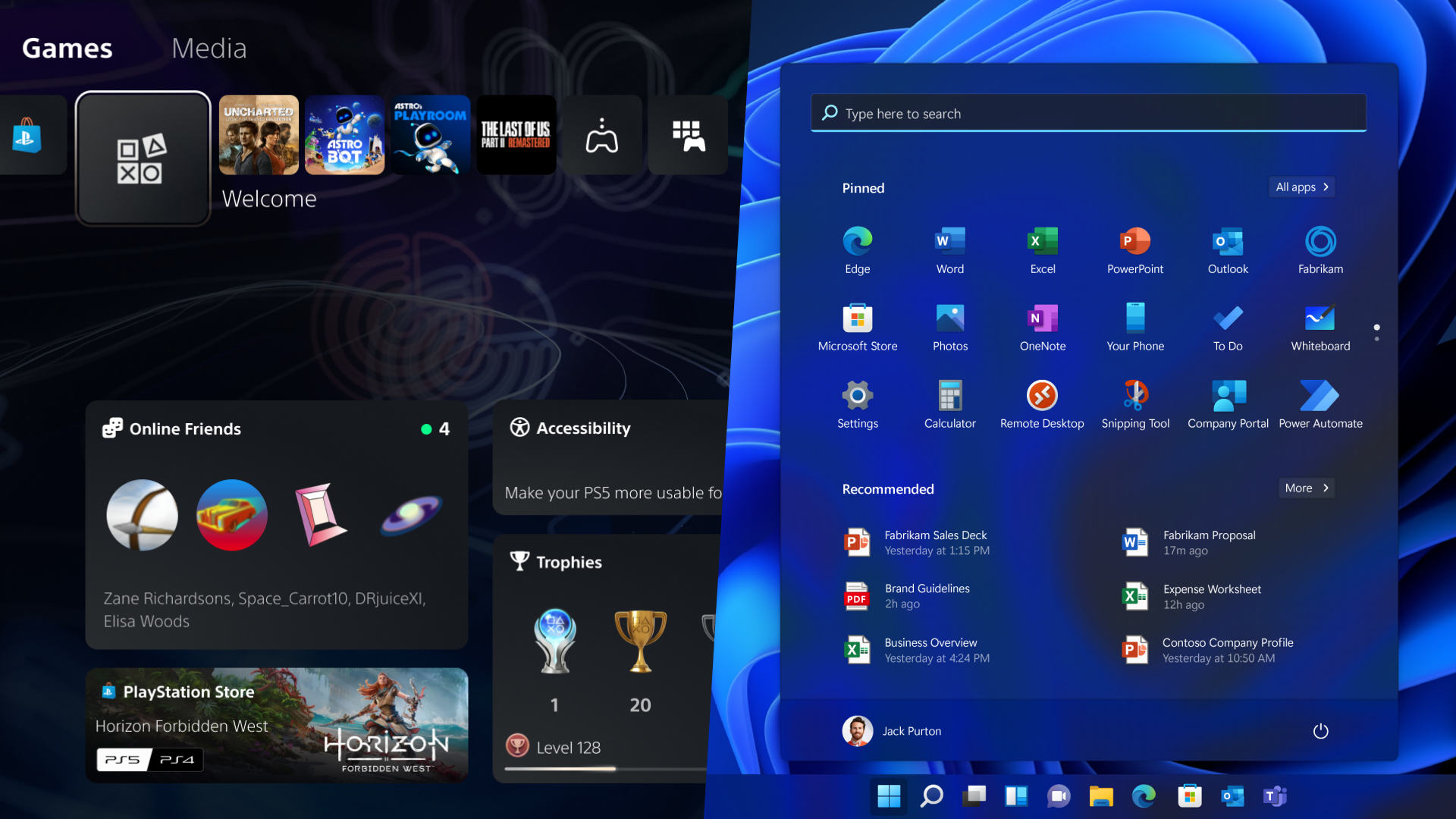Select the Game Library icon on PS5
Viewport: 1456px width, 819px height.
tap(688, 135)
